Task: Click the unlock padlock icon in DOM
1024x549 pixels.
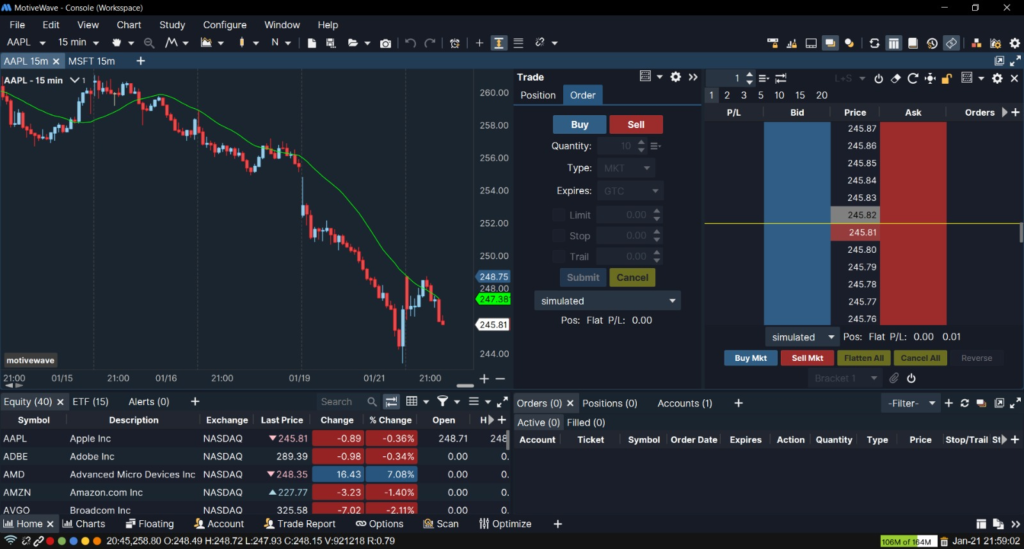Action: (x=947, y=78)
